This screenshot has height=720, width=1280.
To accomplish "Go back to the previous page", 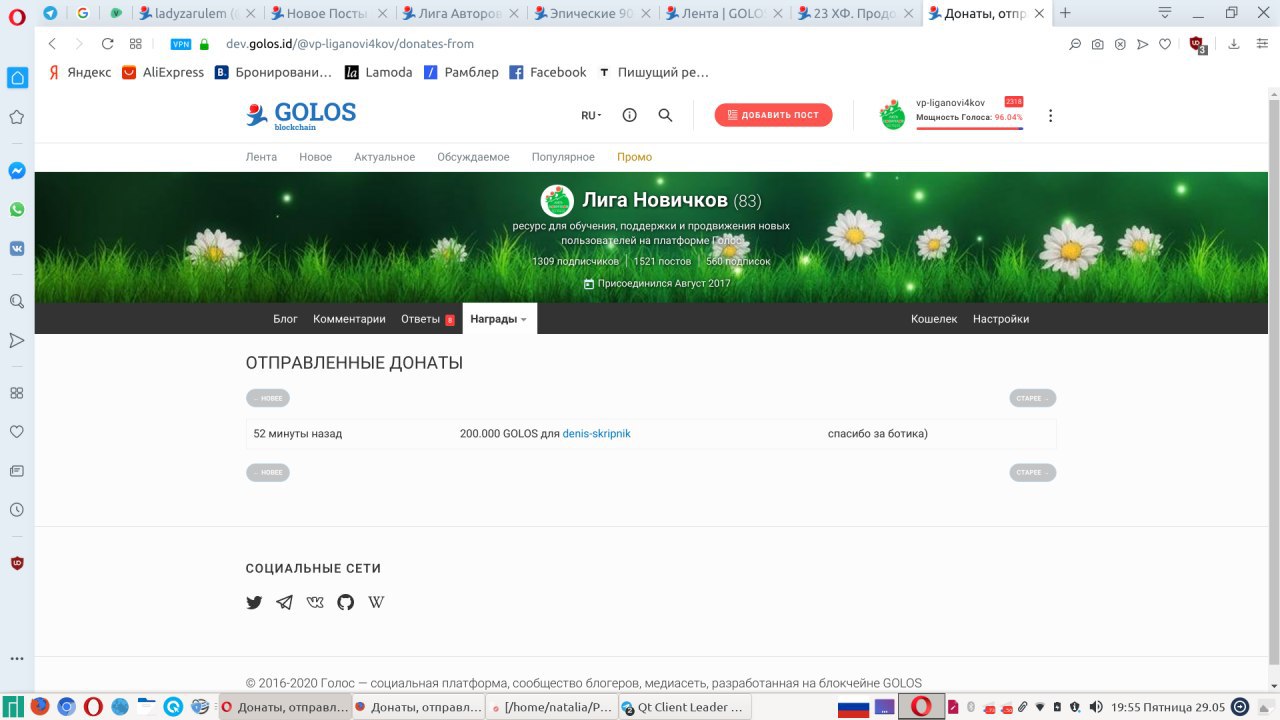I will (52, 44).
